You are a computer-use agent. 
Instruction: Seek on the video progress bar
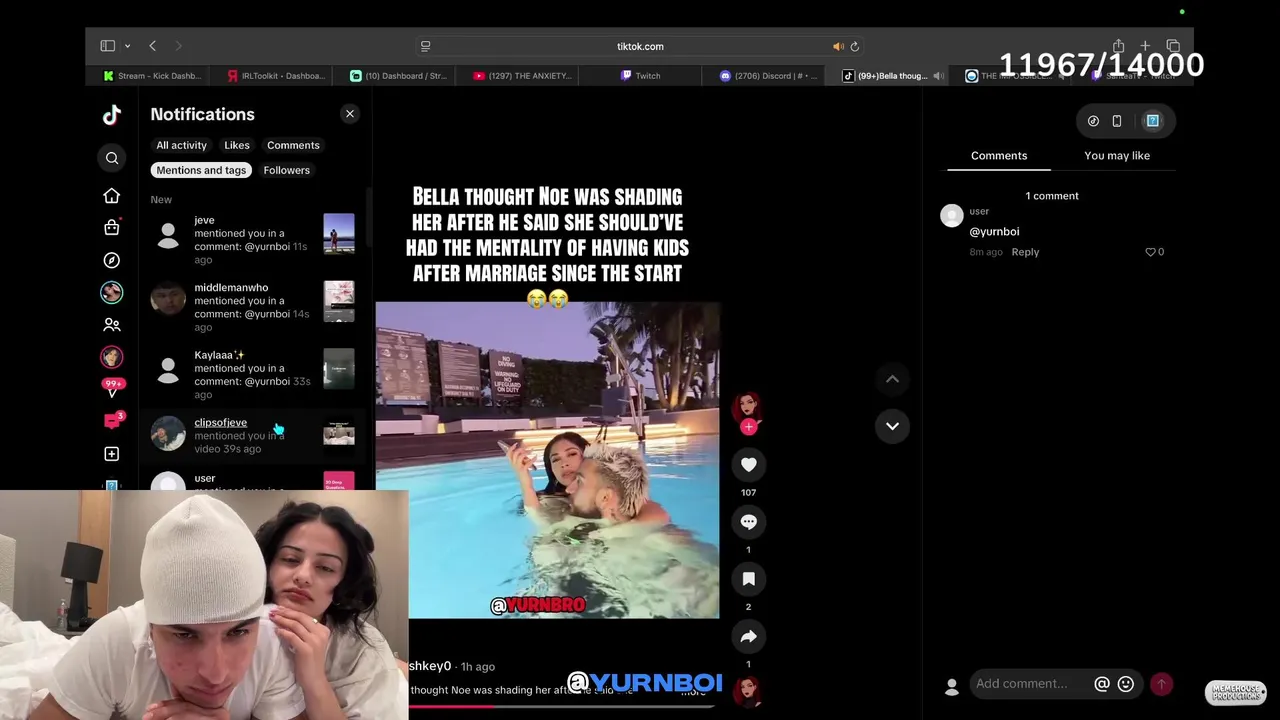click(564, 706)
